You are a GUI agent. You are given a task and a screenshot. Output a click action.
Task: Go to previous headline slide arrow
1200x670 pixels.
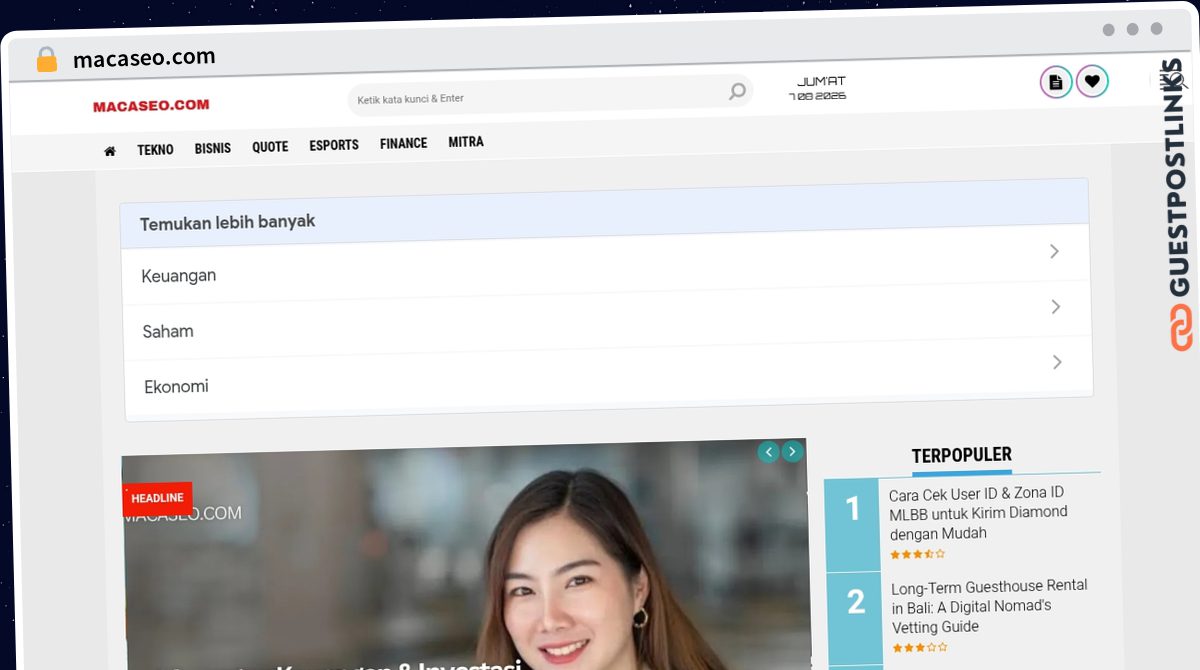pos(769,452)
